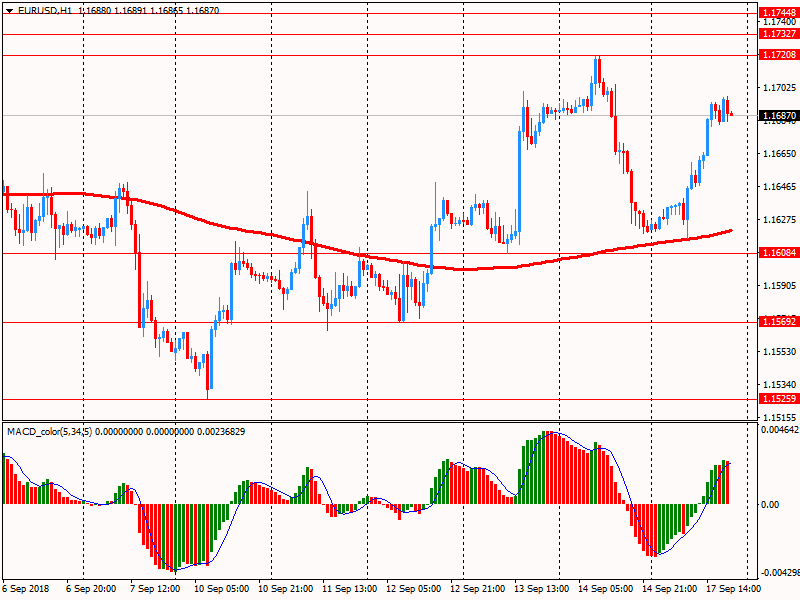Click the 1.17208 horizontal level label
This screenshot has width=800, height=600.
(x=778, y=55)
